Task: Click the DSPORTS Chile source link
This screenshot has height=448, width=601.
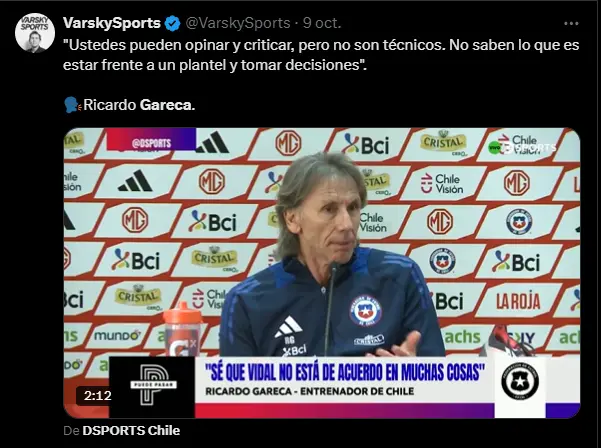Action: click(131, 430)
